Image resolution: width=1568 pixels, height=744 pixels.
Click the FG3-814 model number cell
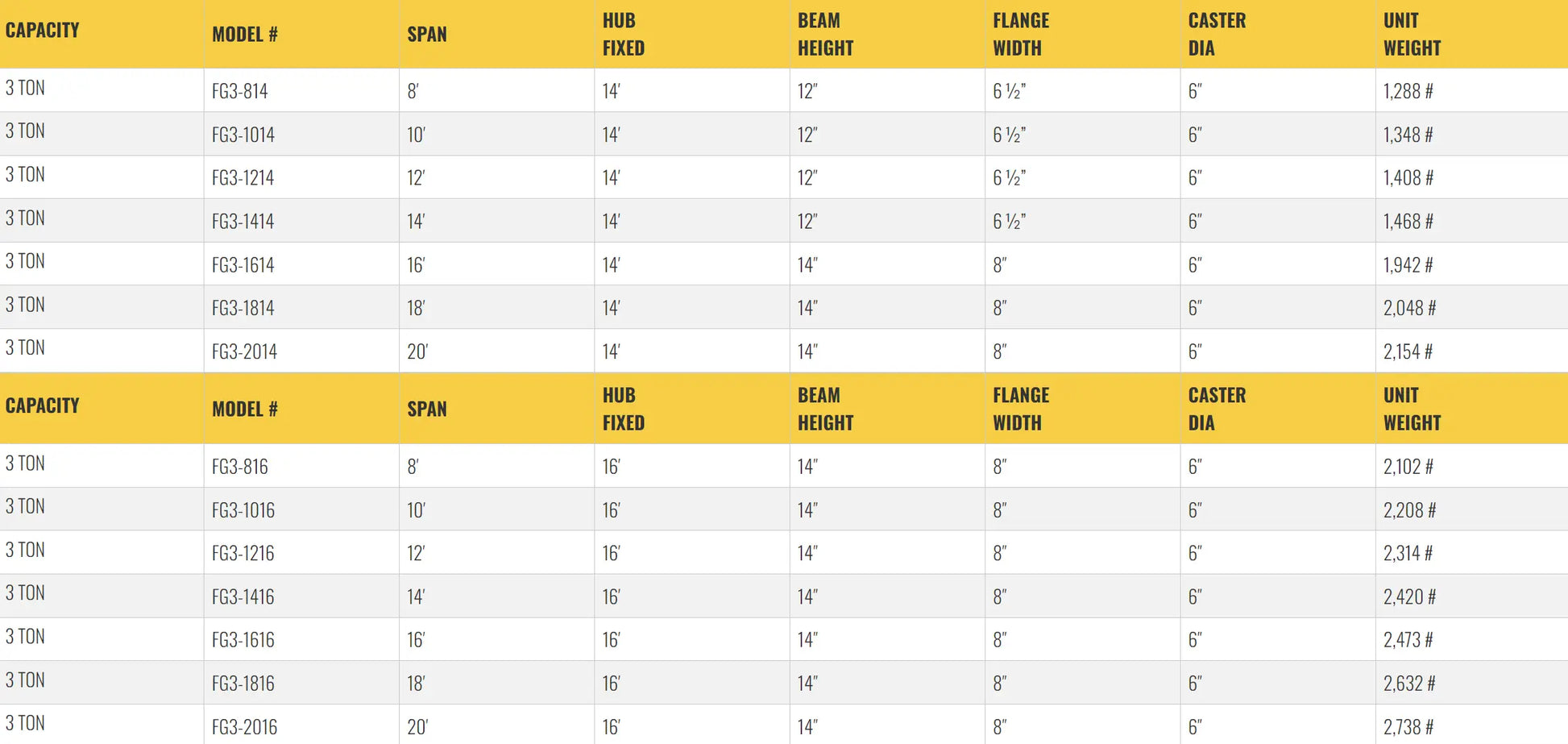click(240, 91)
